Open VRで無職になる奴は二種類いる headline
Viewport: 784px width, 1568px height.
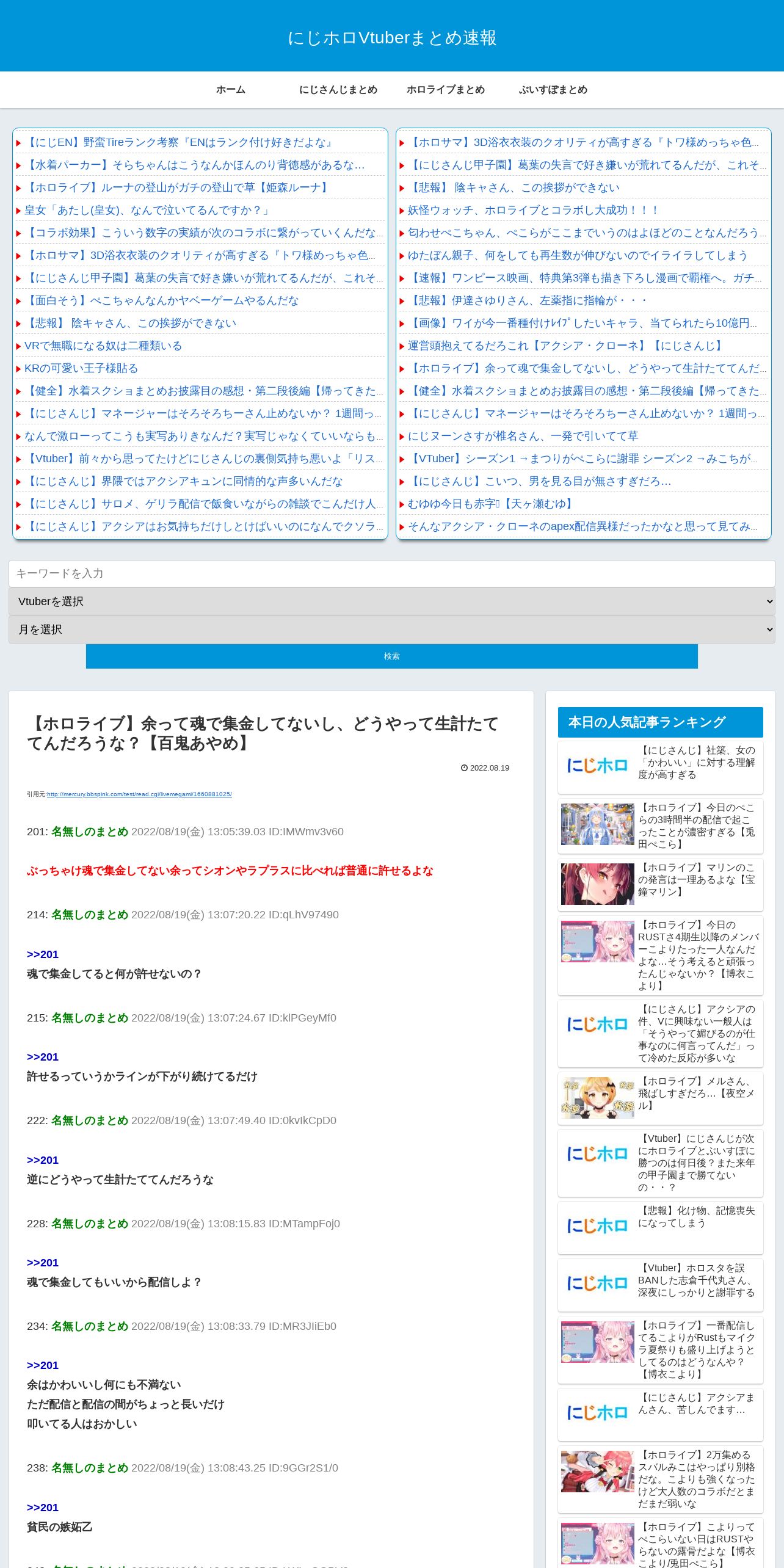pyautogui.click(x=103, y=346)
